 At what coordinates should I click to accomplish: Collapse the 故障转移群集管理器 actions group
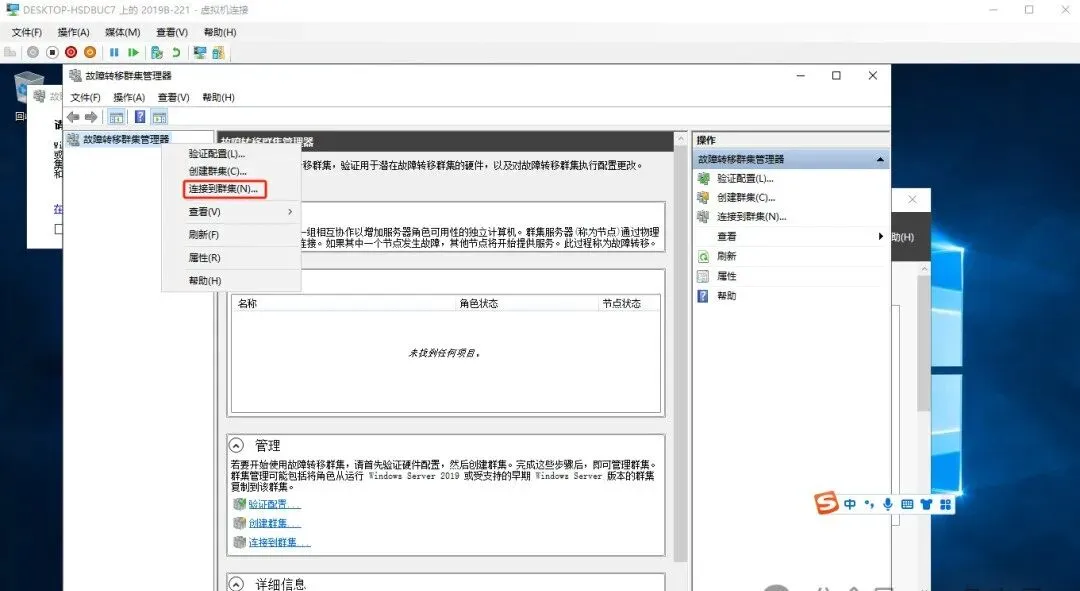879,157
